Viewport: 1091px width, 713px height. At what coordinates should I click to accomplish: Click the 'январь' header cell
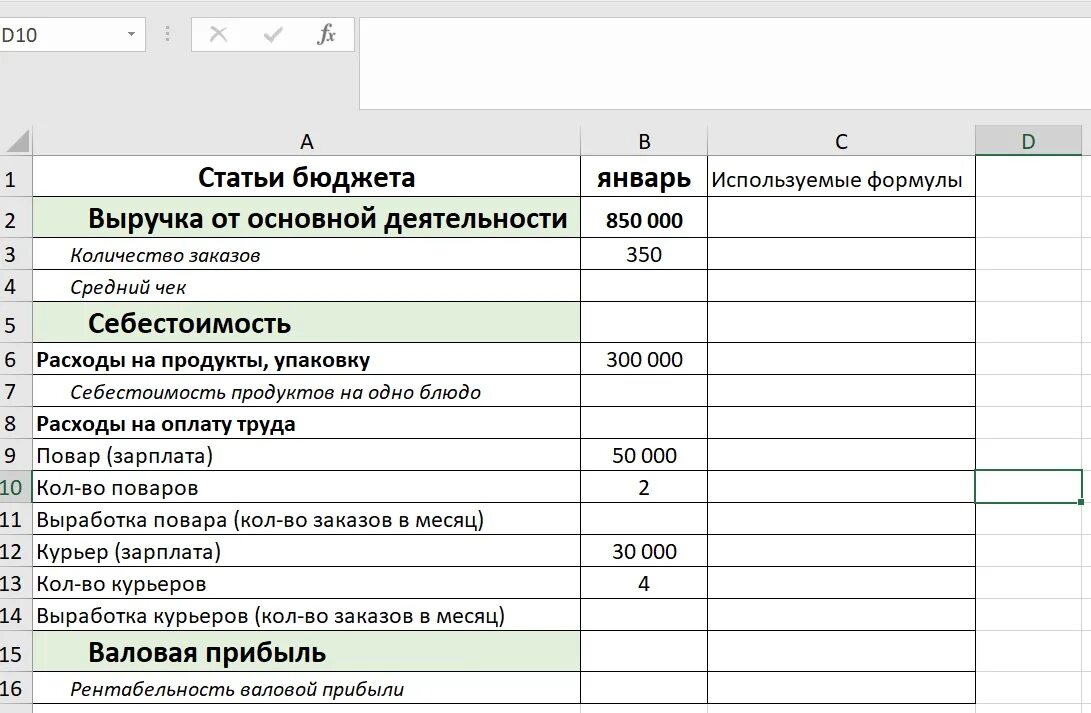click(644, 177)
